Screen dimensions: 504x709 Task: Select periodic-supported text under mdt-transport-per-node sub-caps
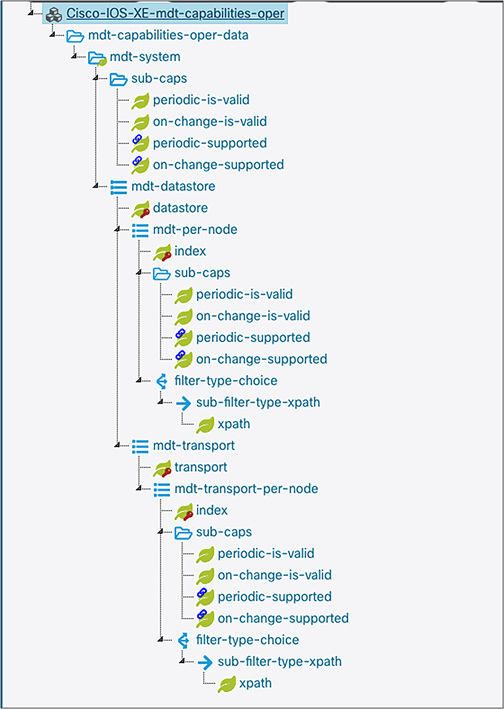point(275,597)
